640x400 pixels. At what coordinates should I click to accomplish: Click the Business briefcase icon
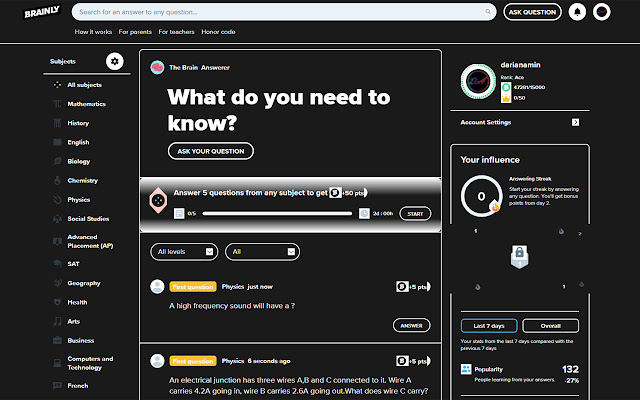click(58, 340)
